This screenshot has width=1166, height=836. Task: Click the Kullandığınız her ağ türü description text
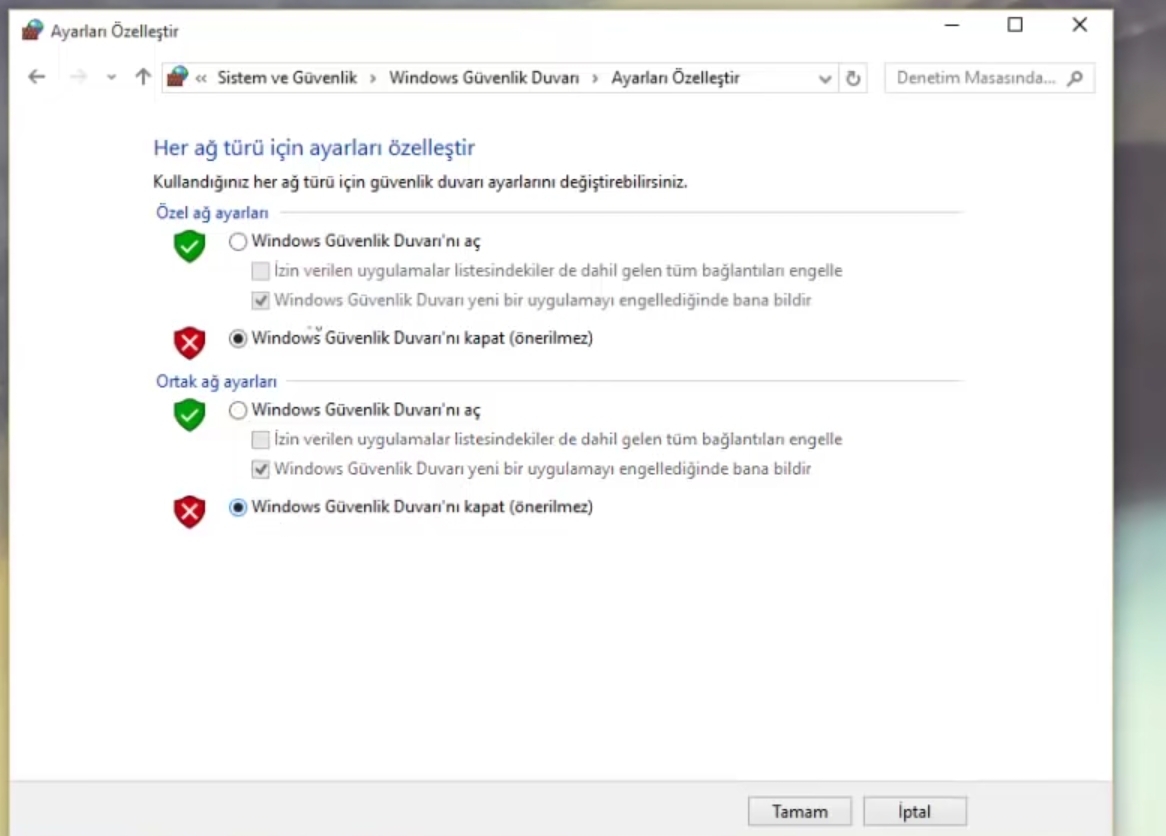[x=420, y=182]
